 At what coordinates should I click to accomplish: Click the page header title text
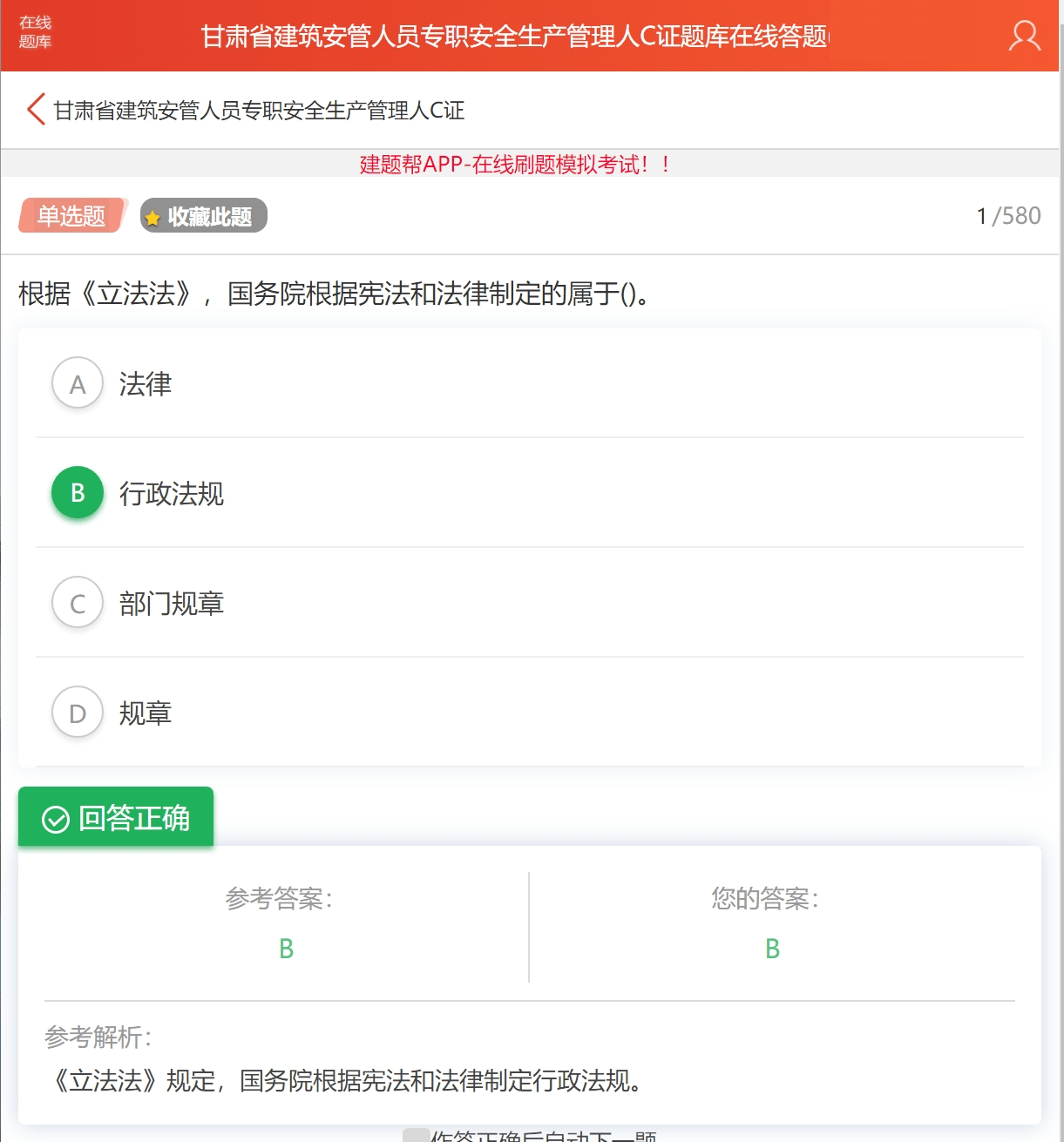tap(514, 37)
